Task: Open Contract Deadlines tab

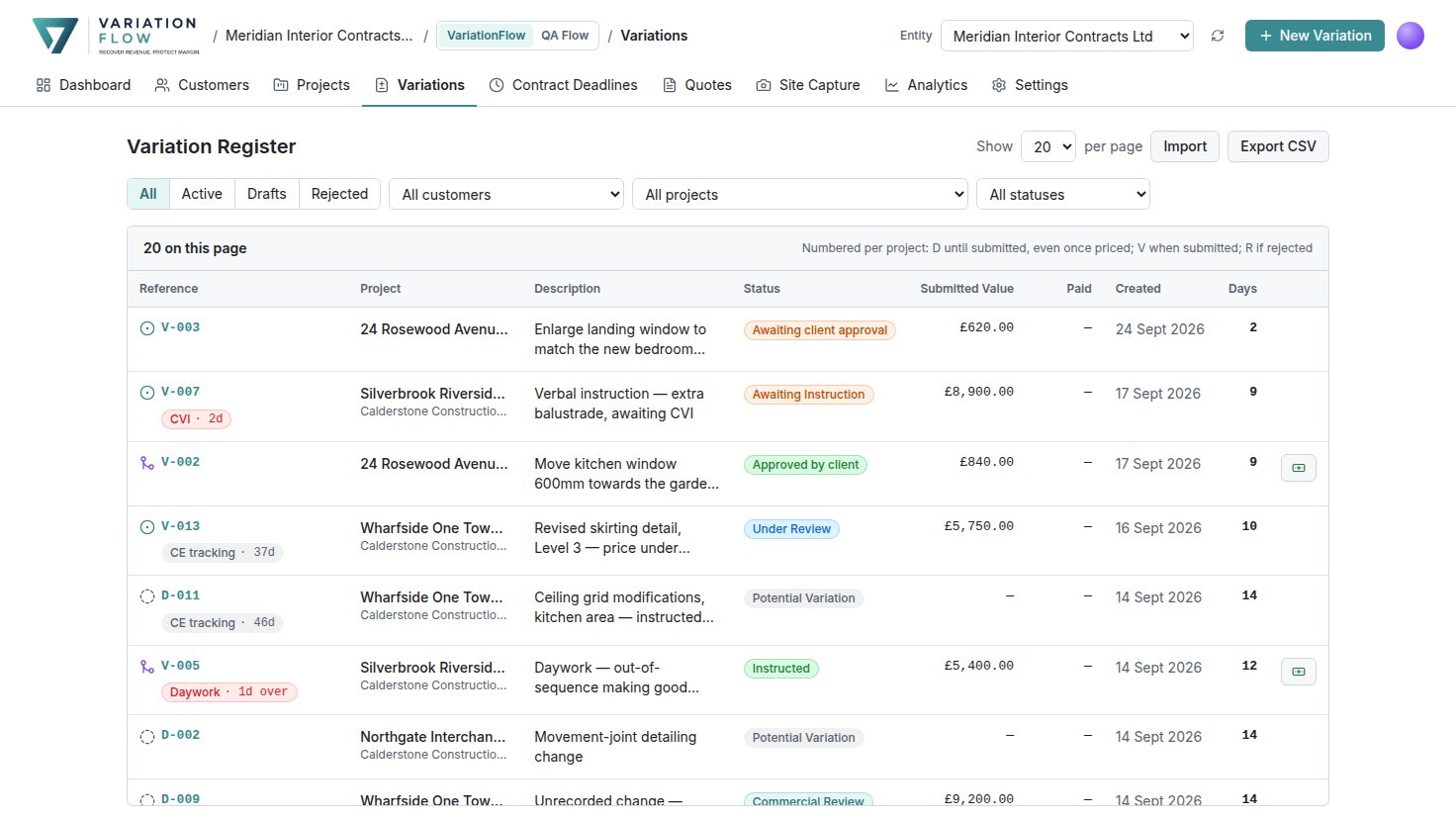Action: (563, 85)
